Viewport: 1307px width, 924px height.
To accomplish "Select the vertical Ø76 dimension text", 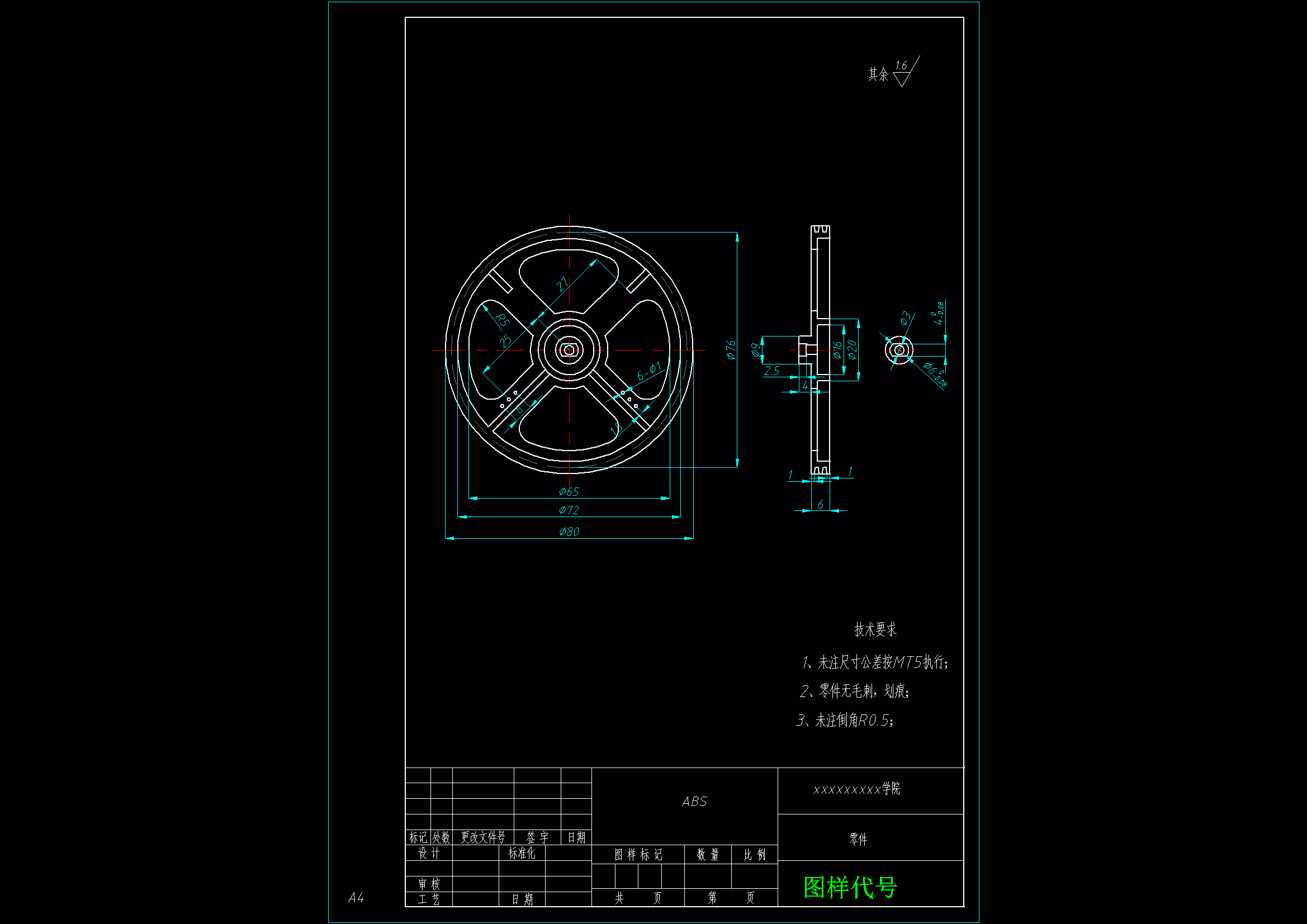I will [x=731, y=349].
